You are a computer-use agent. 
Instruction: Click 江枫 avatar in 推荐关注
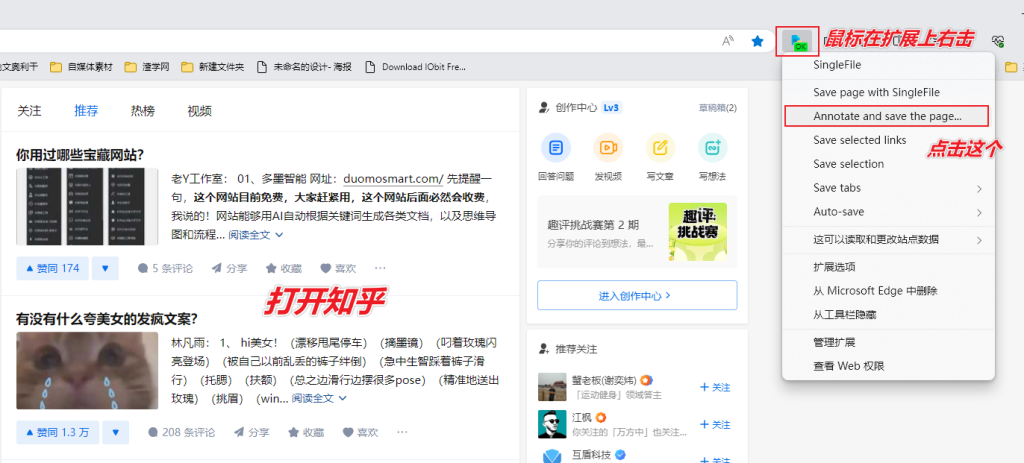point(552,424)
